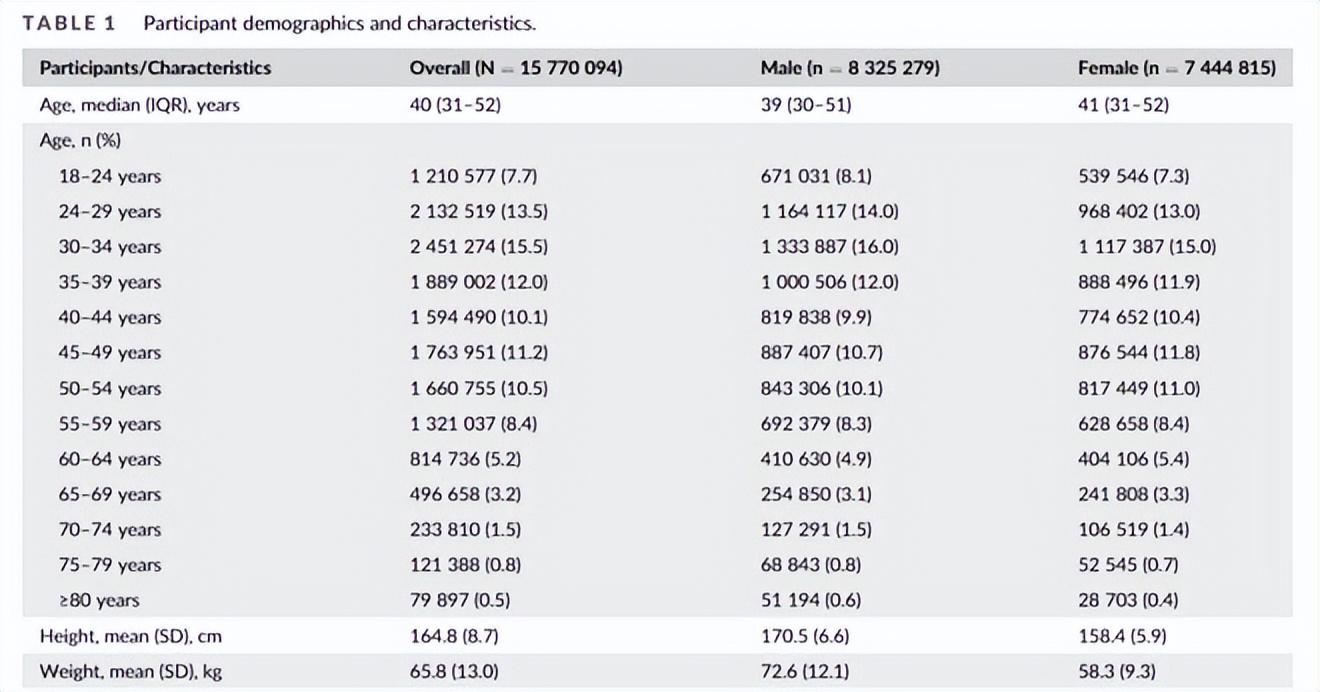Click the "≥80 years" row label
The image size is (1320, 692).
click(98, 600)
